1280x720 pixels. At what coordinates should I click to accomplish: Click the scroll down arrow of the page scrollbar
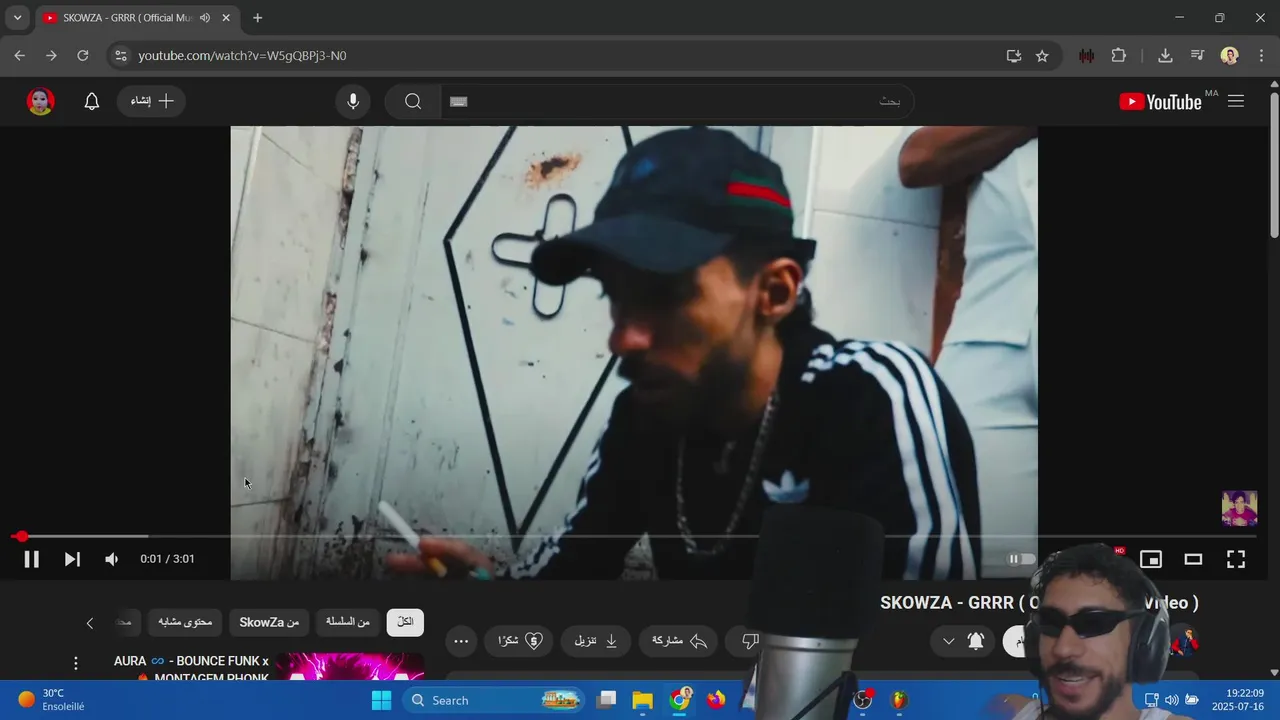coord(1274,673)
